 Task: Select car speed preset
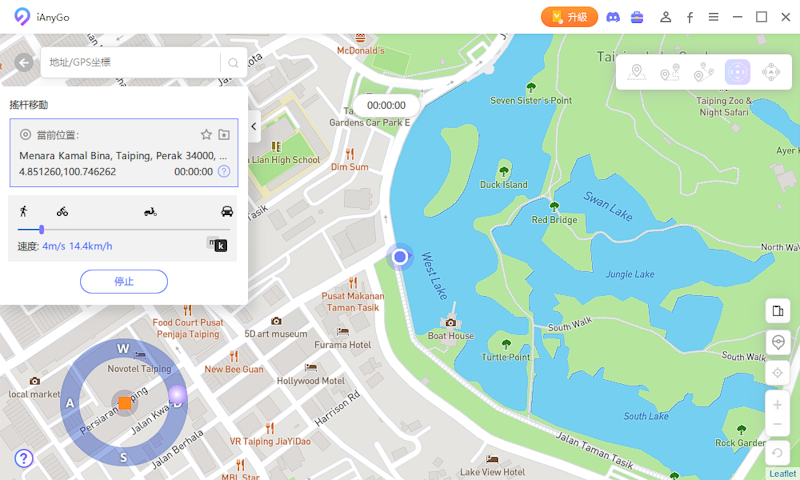(227, 211)
